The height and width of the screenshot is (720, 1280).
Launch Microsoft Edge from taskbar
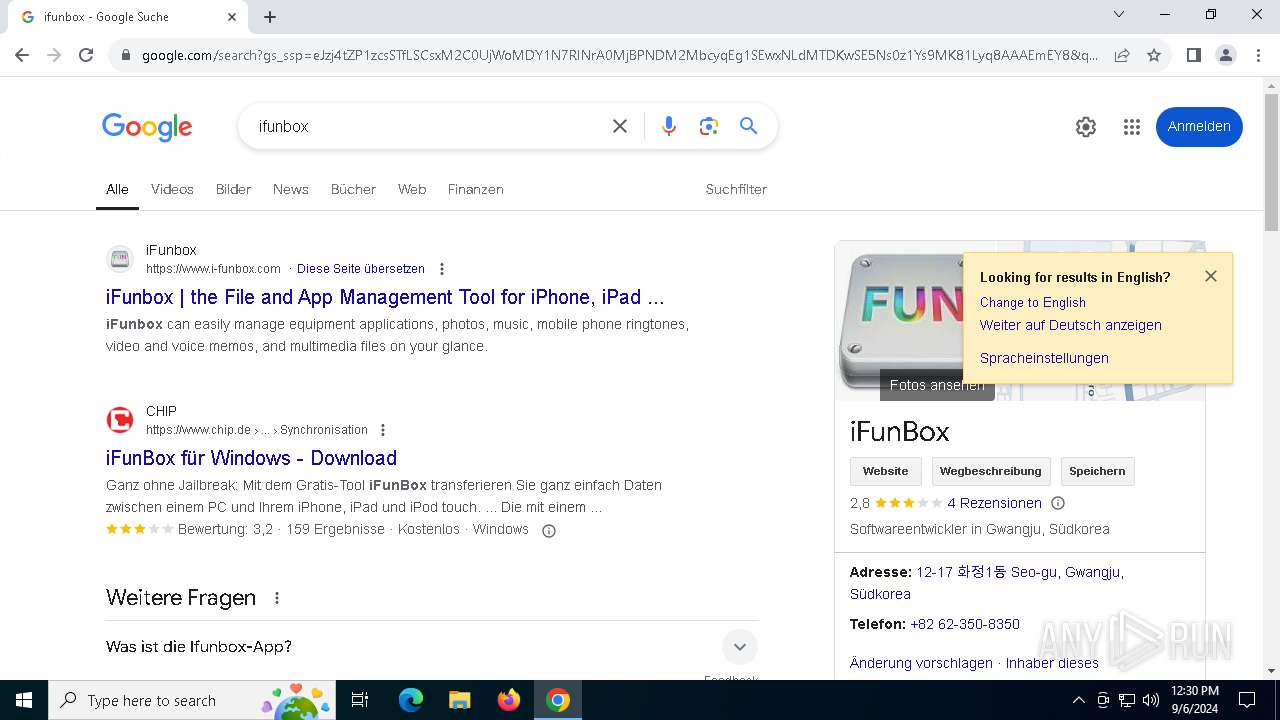click(x=411, y=700)
